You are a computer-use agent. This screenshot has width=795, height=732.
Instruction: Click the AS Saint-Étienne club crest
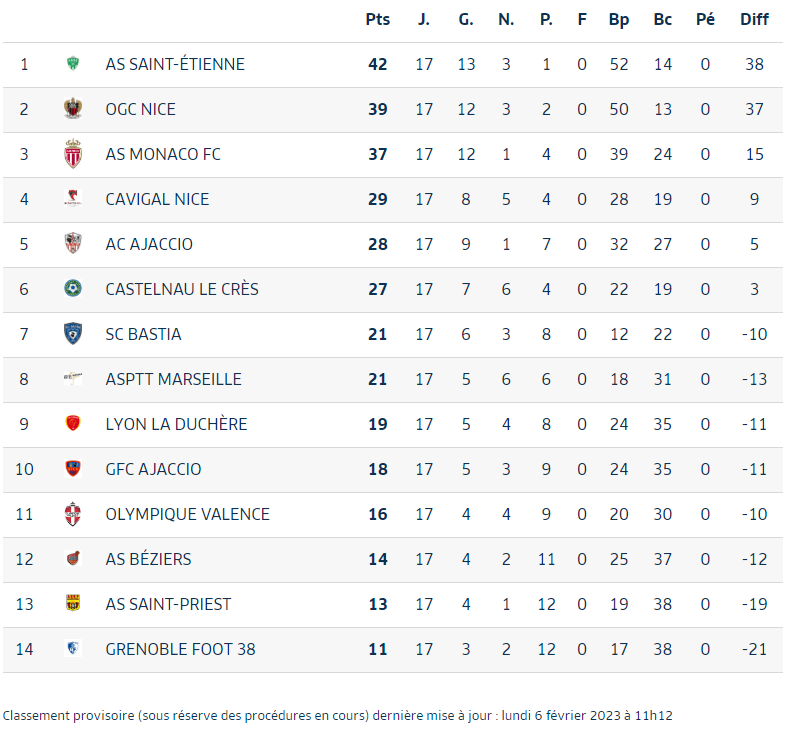coord(73,64)
